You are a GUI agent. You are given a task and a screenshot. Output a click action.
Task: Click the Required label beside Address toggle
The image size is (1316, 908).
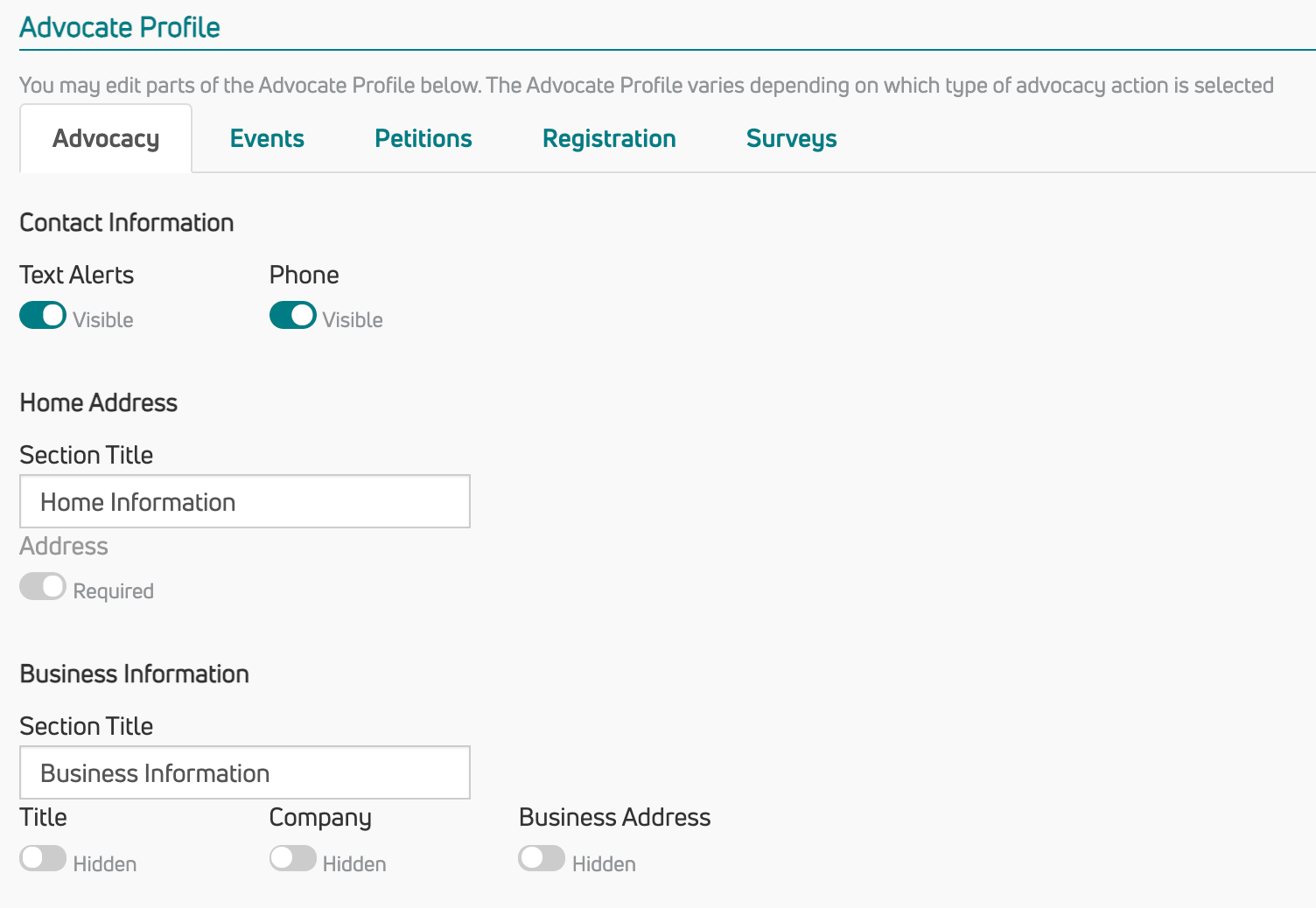pos(114,591)
